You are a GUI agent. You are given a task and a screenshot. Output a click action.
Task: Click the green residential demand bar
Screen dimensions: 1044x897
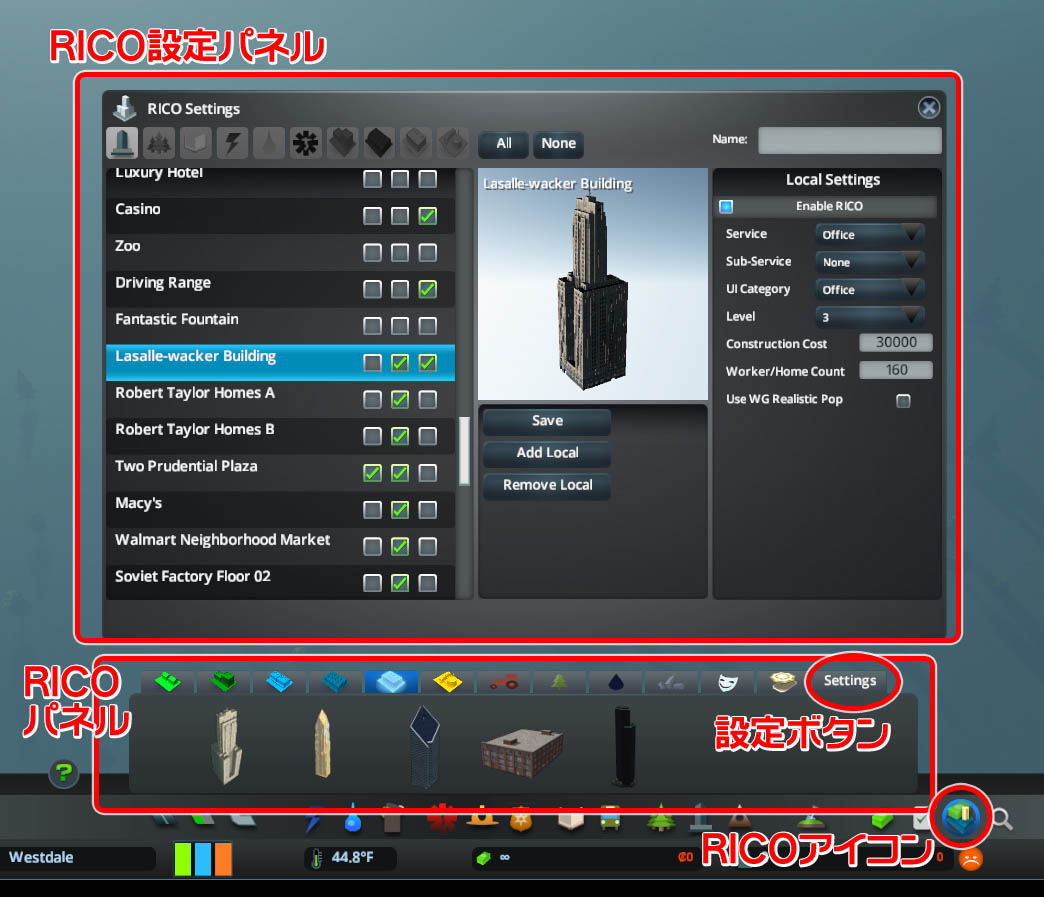182,858
